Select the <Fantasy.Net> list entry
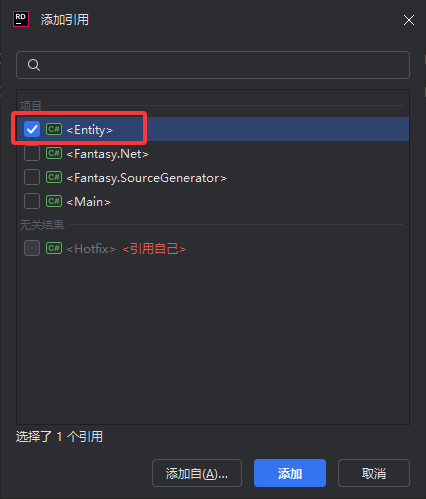The height and width of the screenshot is (499, 426). coord(213,154)
